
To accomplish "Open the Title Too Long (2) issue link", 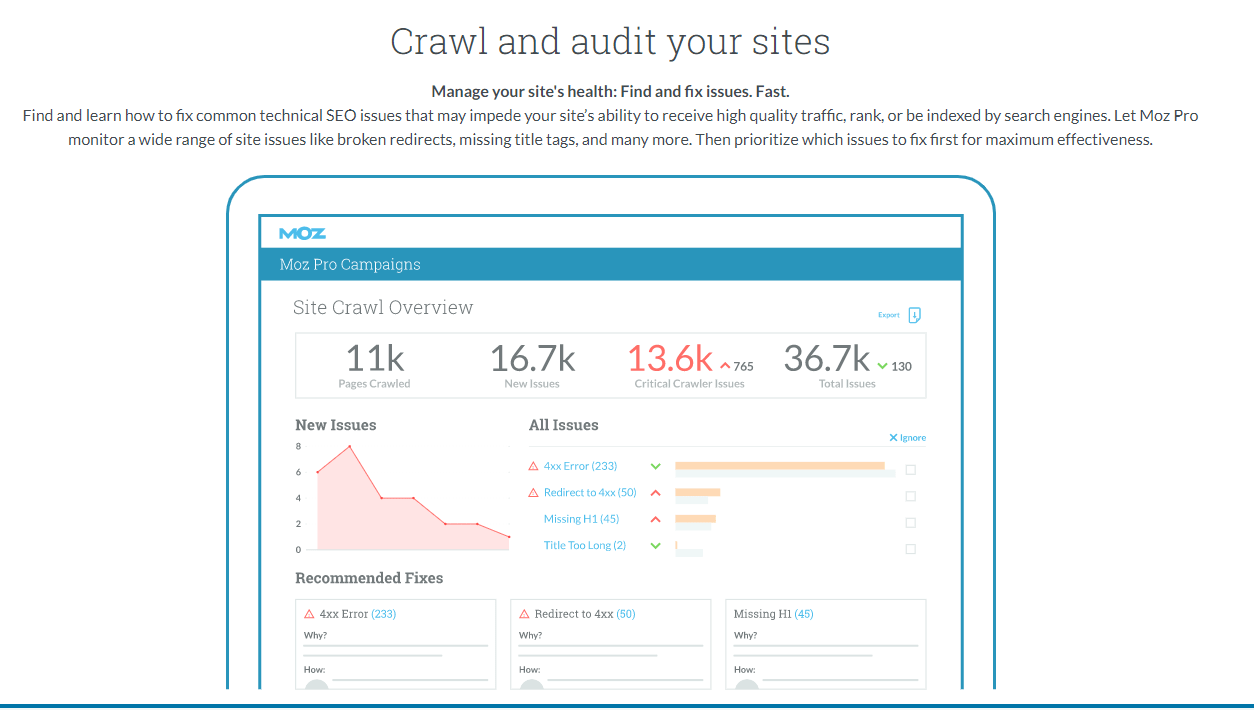I will click(x=585, y=545).
